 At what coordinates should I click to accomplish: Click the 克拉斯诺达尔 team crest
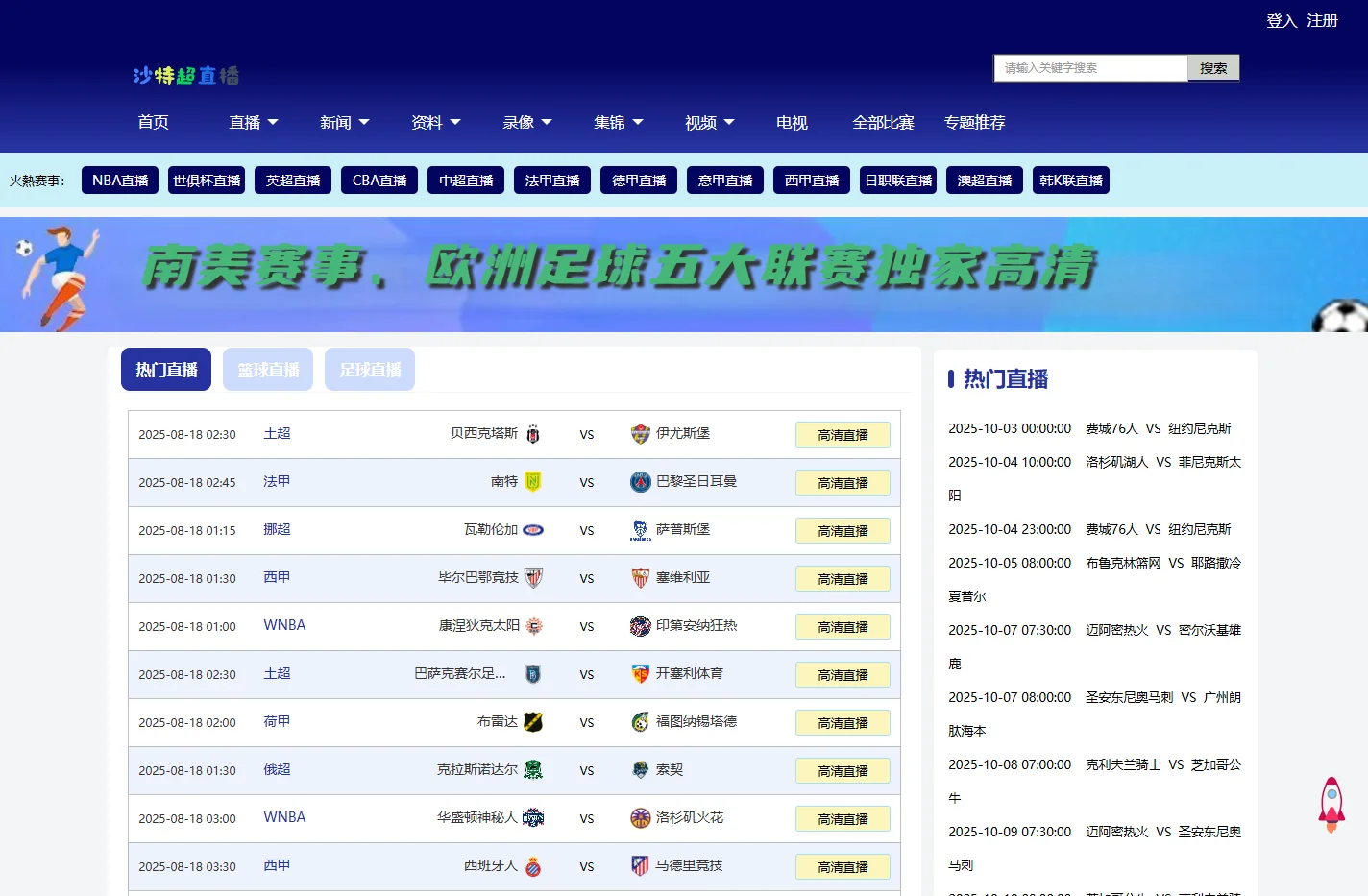[x=533, y=770]
